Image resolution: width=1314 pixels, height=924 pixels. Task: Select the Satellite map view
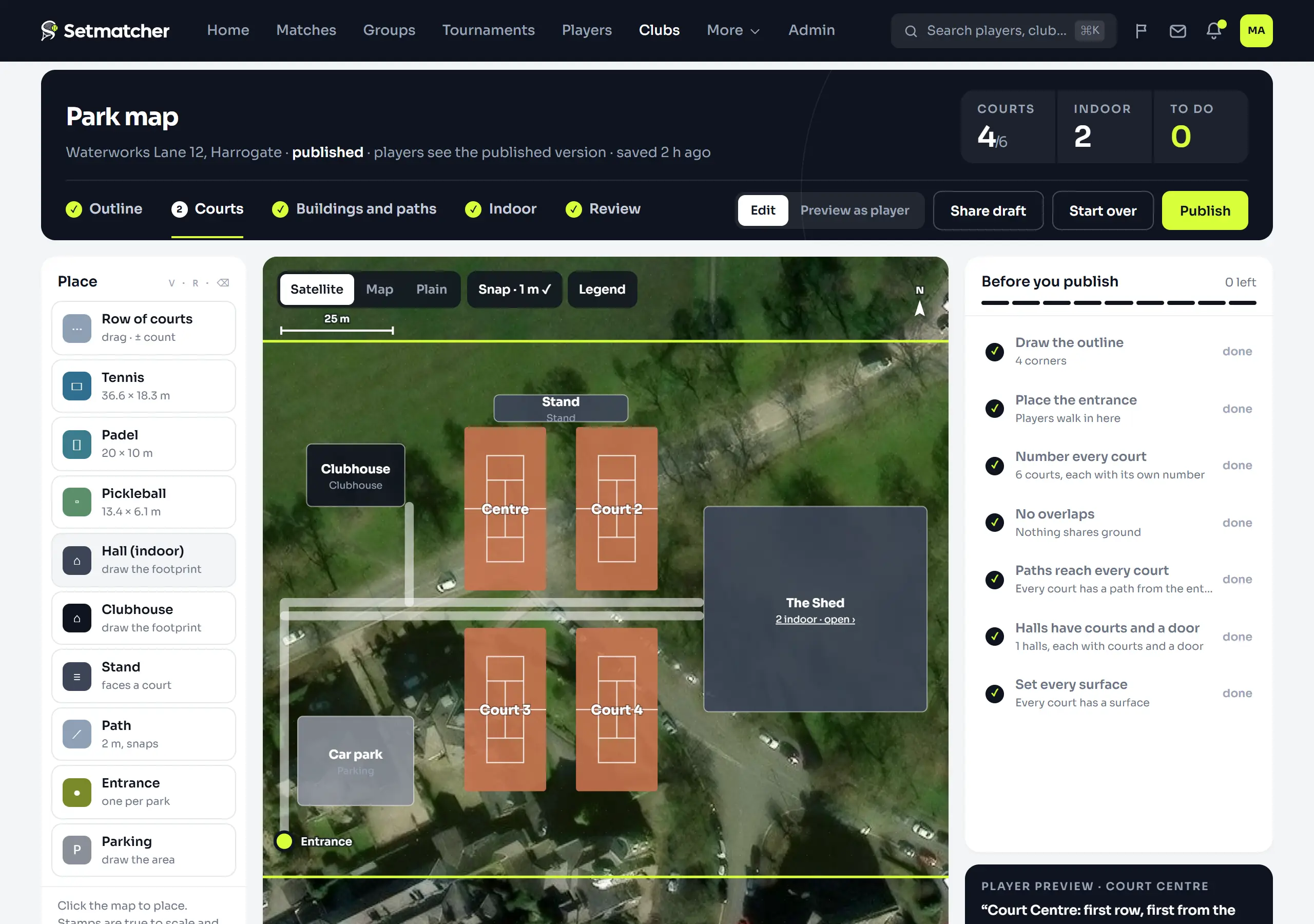click(317, 289)
